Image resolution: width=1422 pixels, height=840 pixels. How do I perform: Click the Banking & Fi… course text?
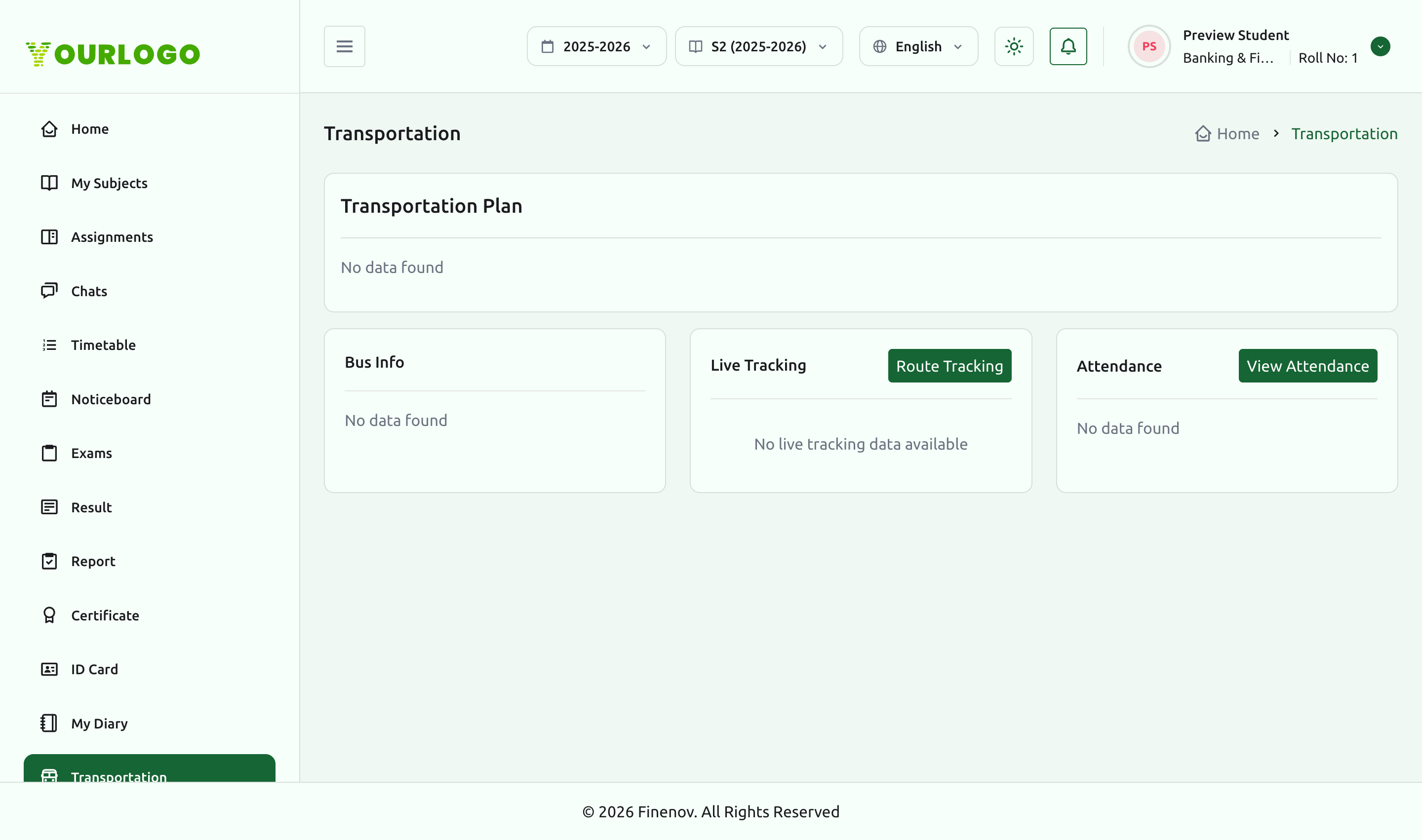pyautogui.click(x=1228, y=58)
